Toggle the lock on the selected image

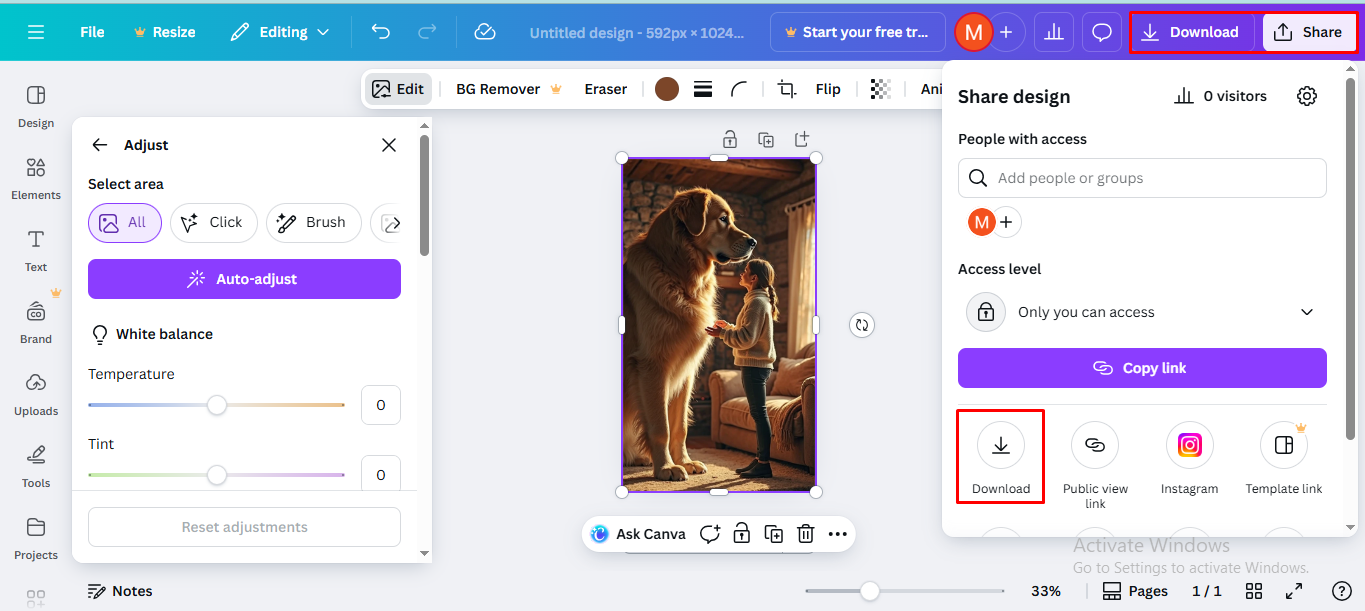point(741,534)
